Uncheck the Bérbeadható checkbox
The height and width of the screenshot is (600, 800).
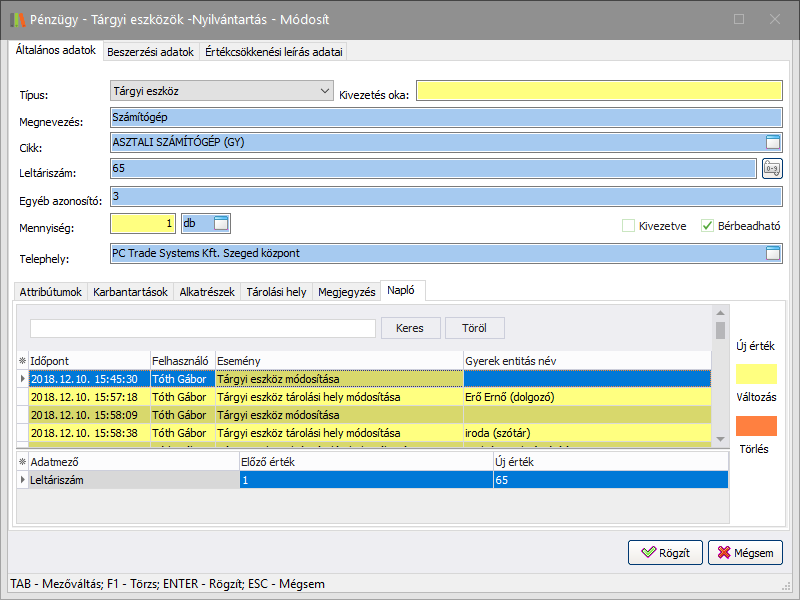(708, 226)
